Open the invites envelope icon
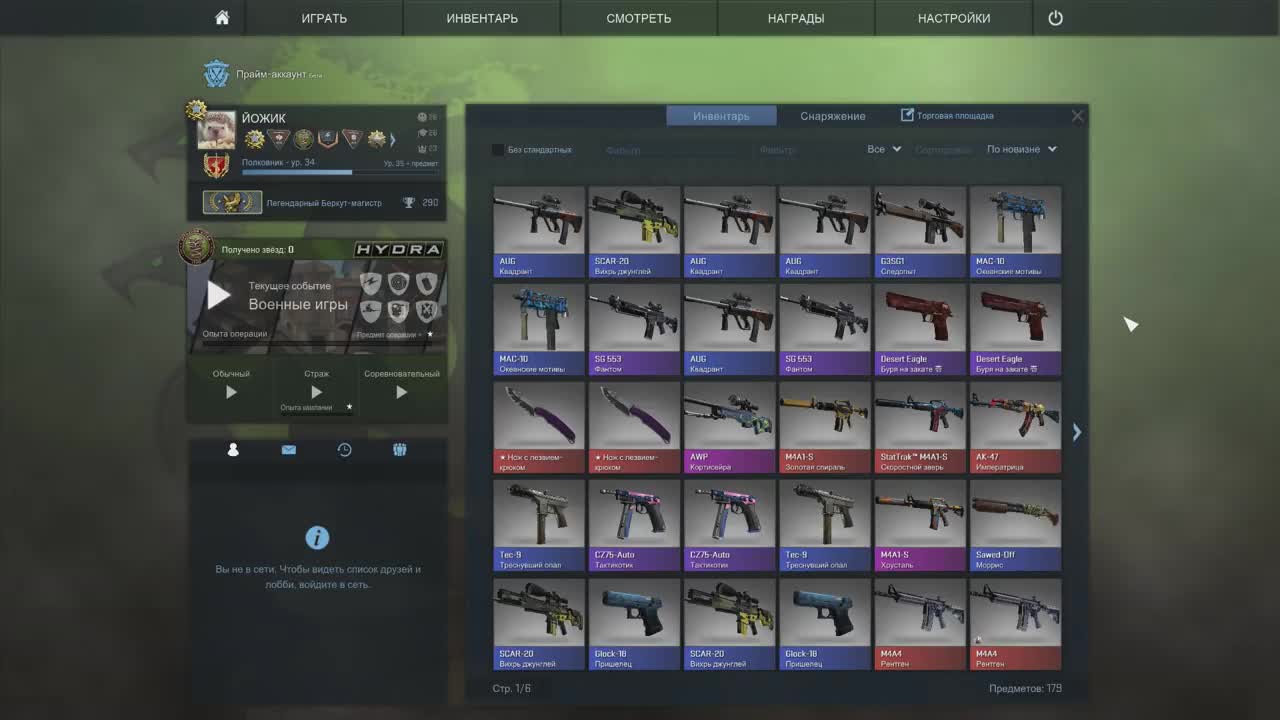Screen dimensions: 1280x720 (288, 450)
